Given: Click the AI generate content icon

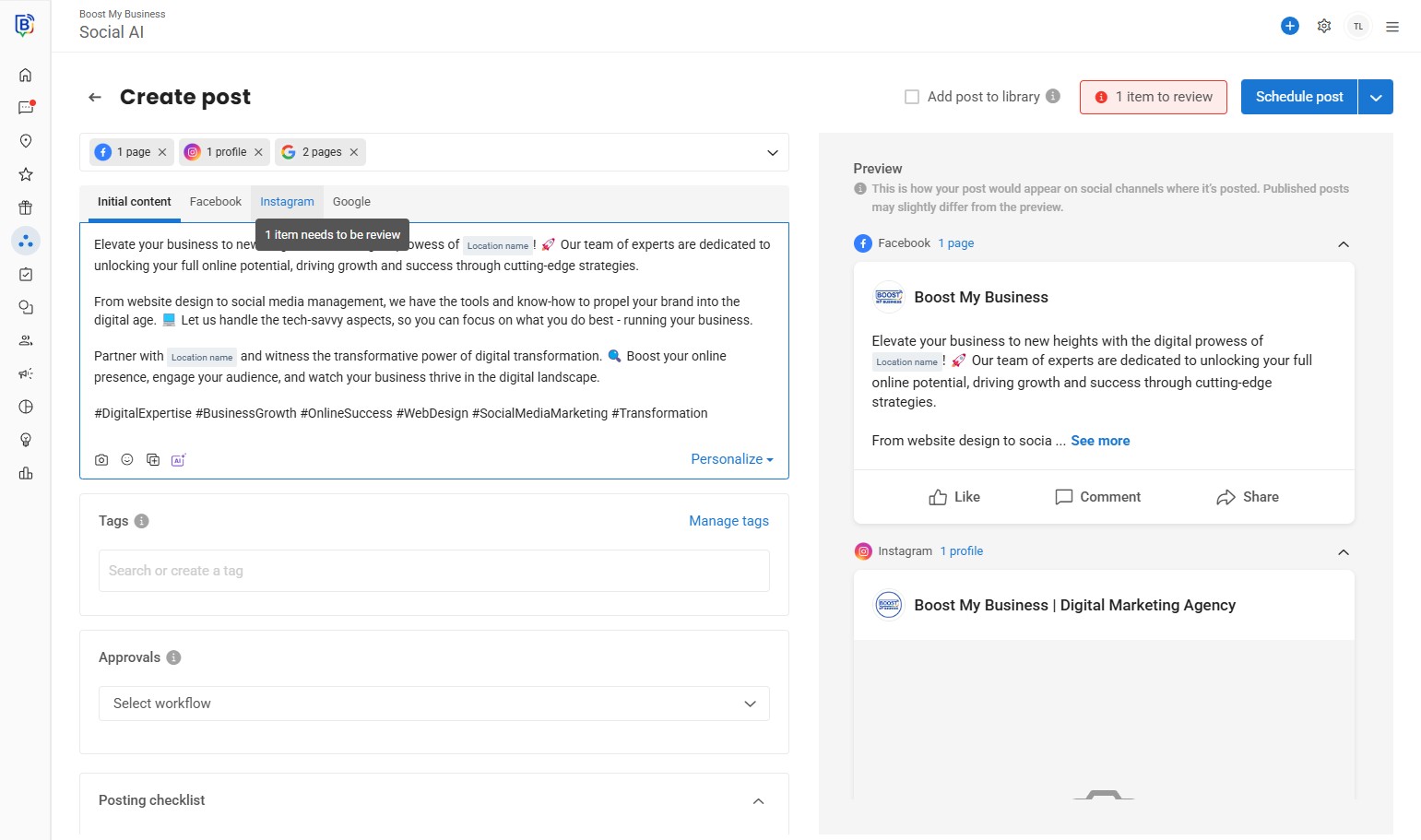Looking at the screenshot, I should pyautogui.click(x=178, y=460).
